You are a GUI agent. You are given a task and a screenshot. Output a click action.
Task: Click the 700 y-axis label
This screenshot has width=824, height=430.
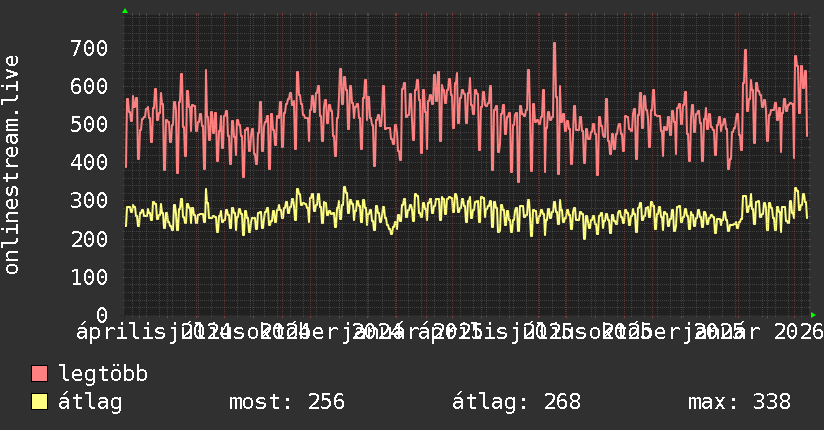[89, 48]
